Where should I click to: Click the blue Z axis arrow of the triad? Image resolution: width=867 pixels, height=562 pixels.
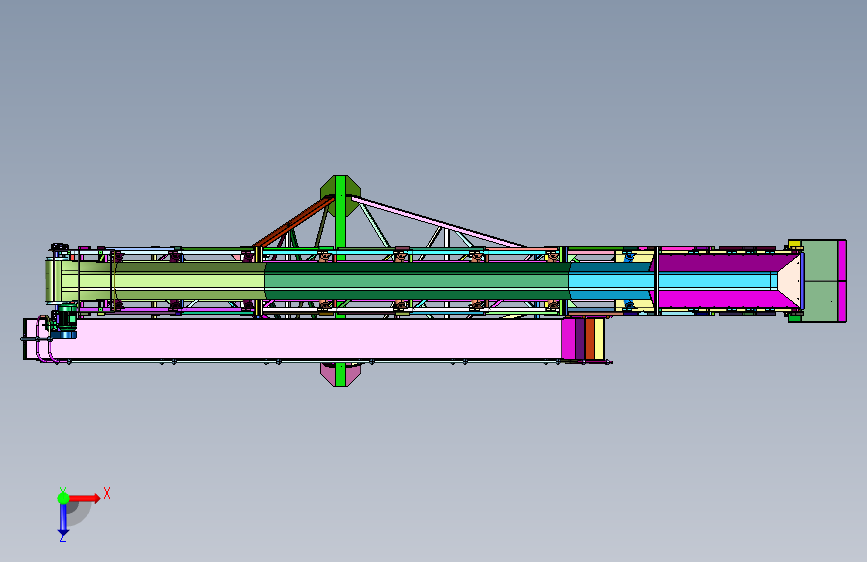63,520
